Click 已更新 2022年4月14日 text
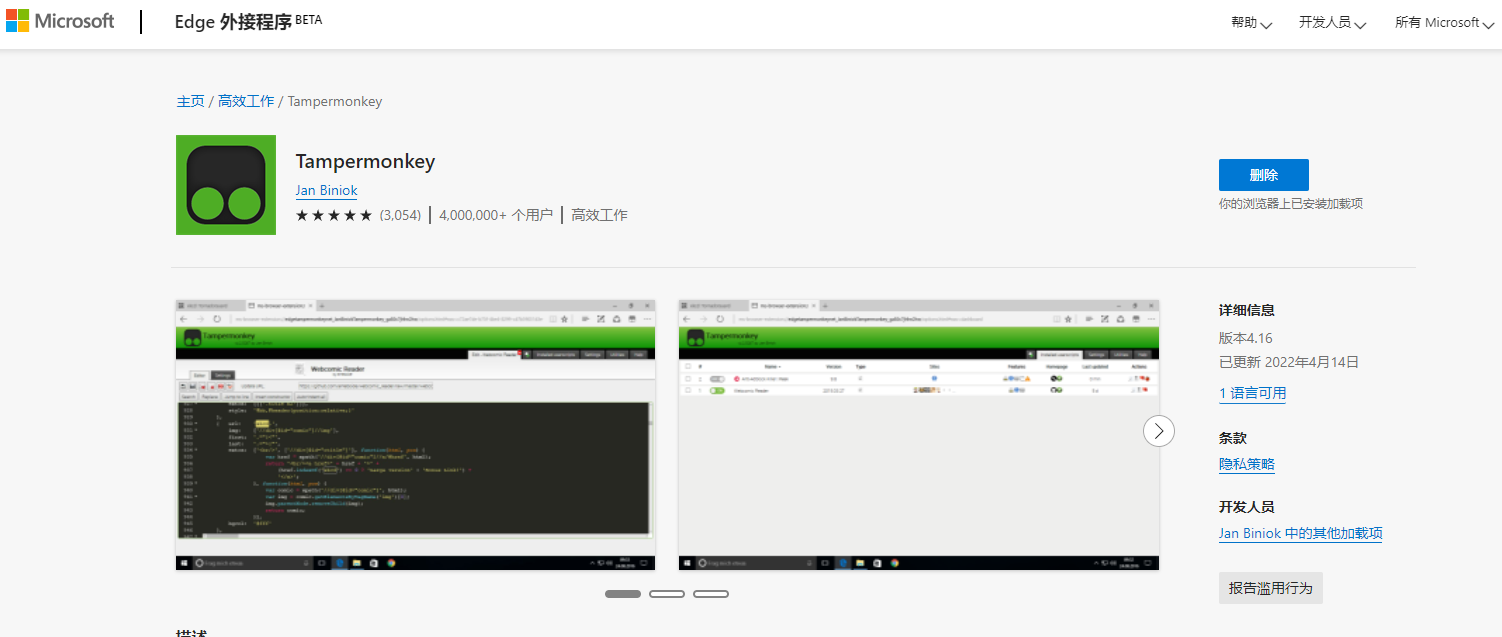Image resolution: width=1502 pixels, height=637 pixels. coord(1289,362)
